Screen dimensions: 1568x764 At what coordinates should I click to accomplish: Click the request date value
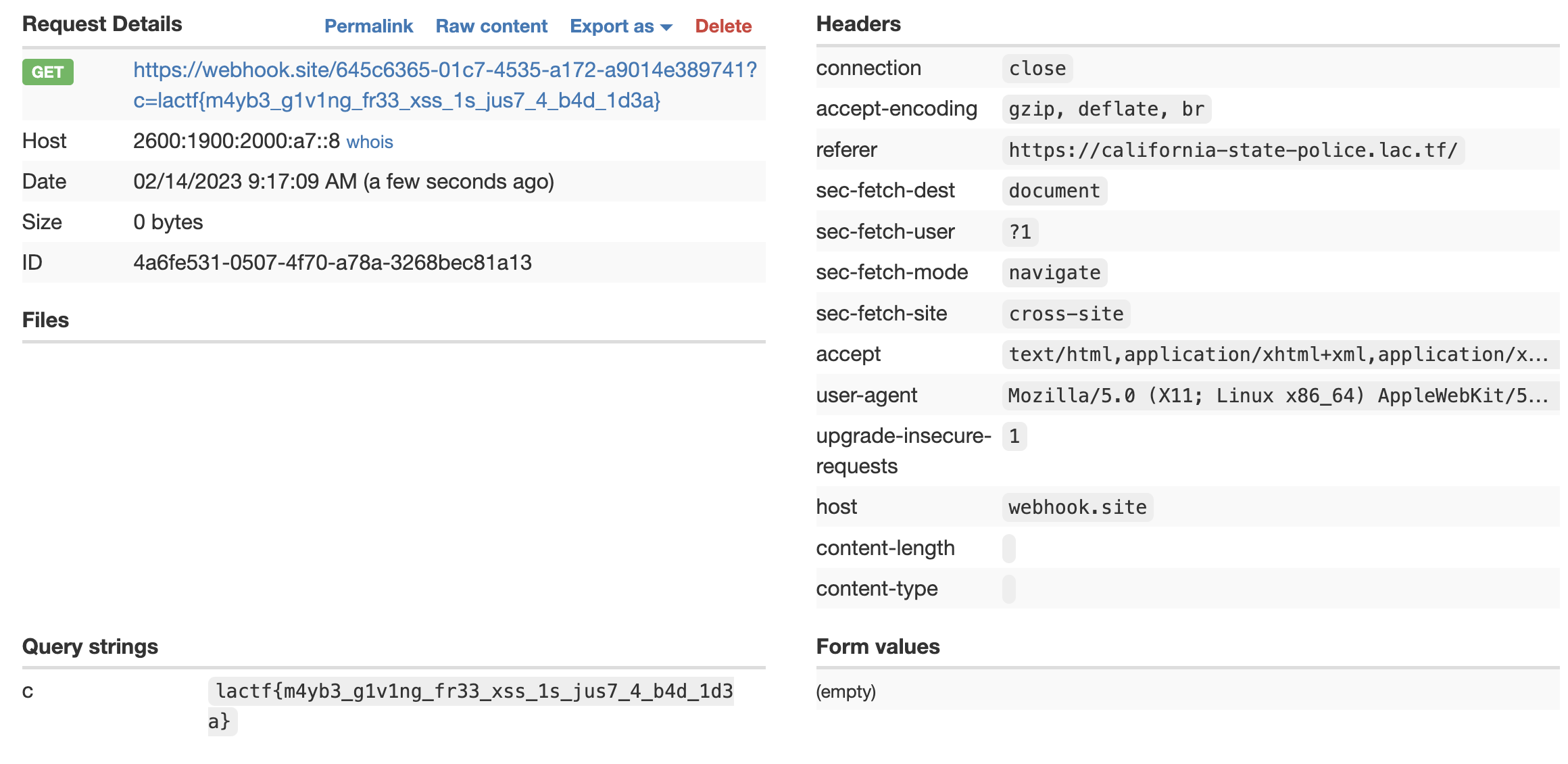343,181
